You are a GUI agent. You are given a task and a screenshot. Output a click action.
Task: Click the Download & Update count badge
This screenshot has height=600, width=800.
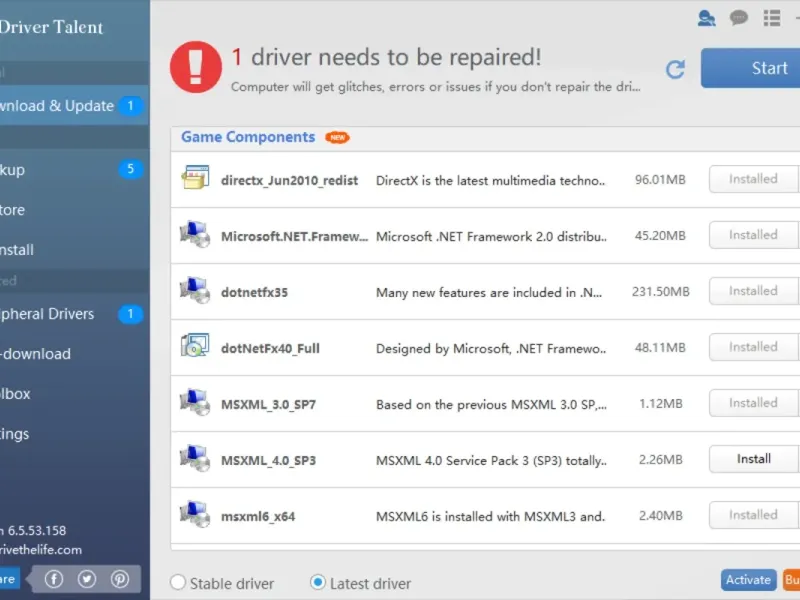pos(131,106)
